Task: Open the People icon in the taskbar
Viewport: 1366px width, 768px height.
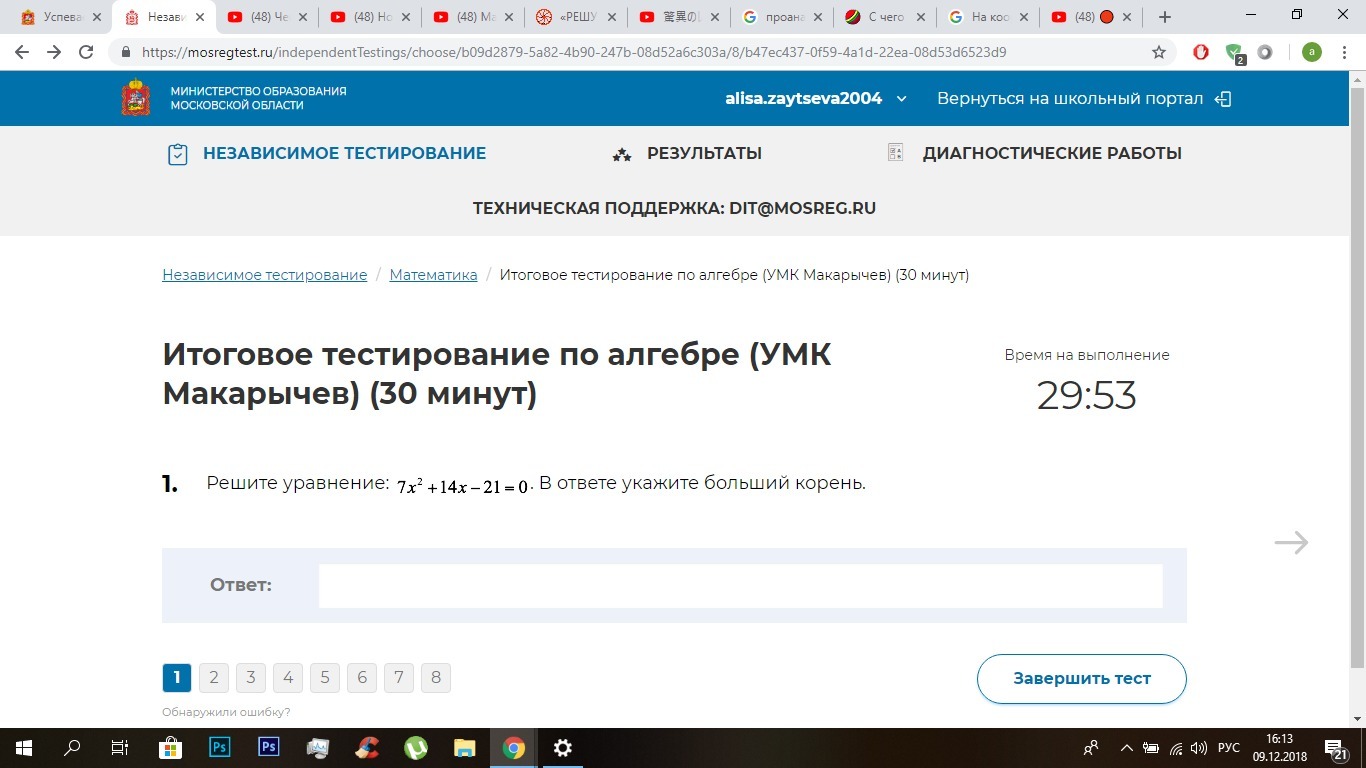Action: (x=1091, y=748)
